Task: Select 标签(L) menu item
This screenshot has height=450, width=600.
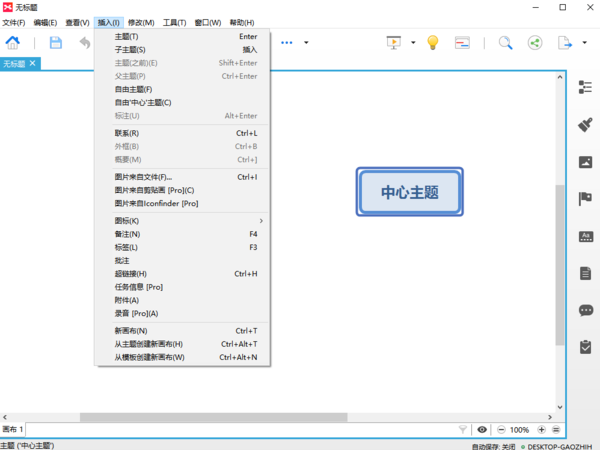Action: click(182, 247)
